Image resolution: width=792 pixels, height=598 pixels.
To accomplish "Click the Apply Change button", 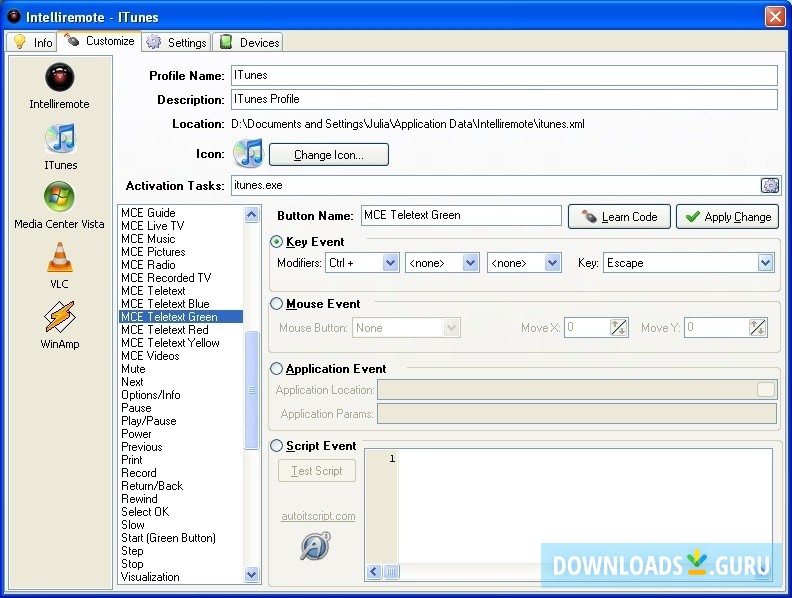I will (727, 217).
